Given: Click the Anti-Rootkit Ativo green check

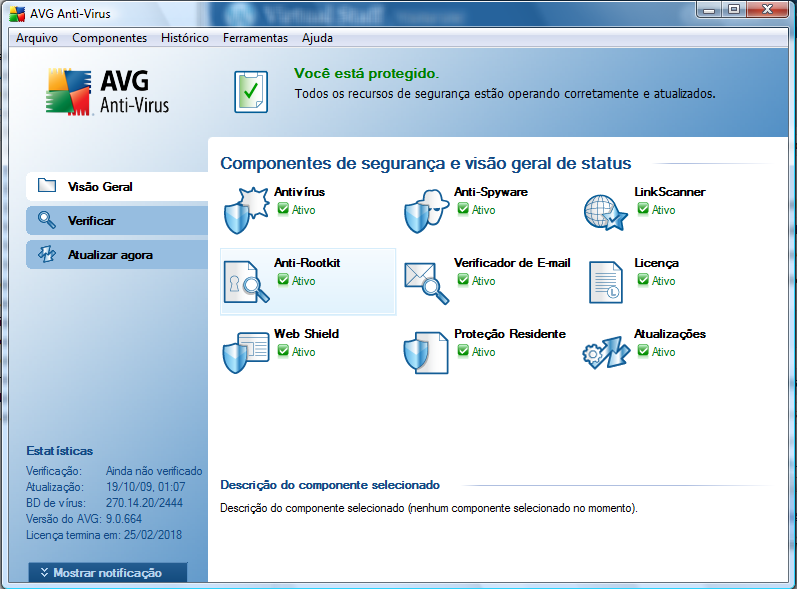Looking at the screenshot, I should pos(283,280).
